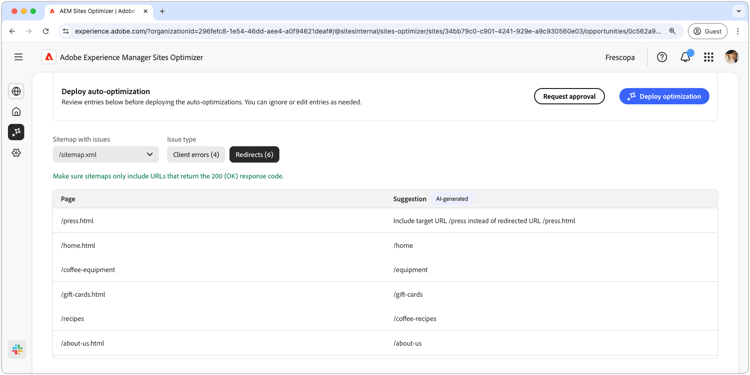
Task: Select the /gift-cards.html page cell
Action: pos(83,295)
